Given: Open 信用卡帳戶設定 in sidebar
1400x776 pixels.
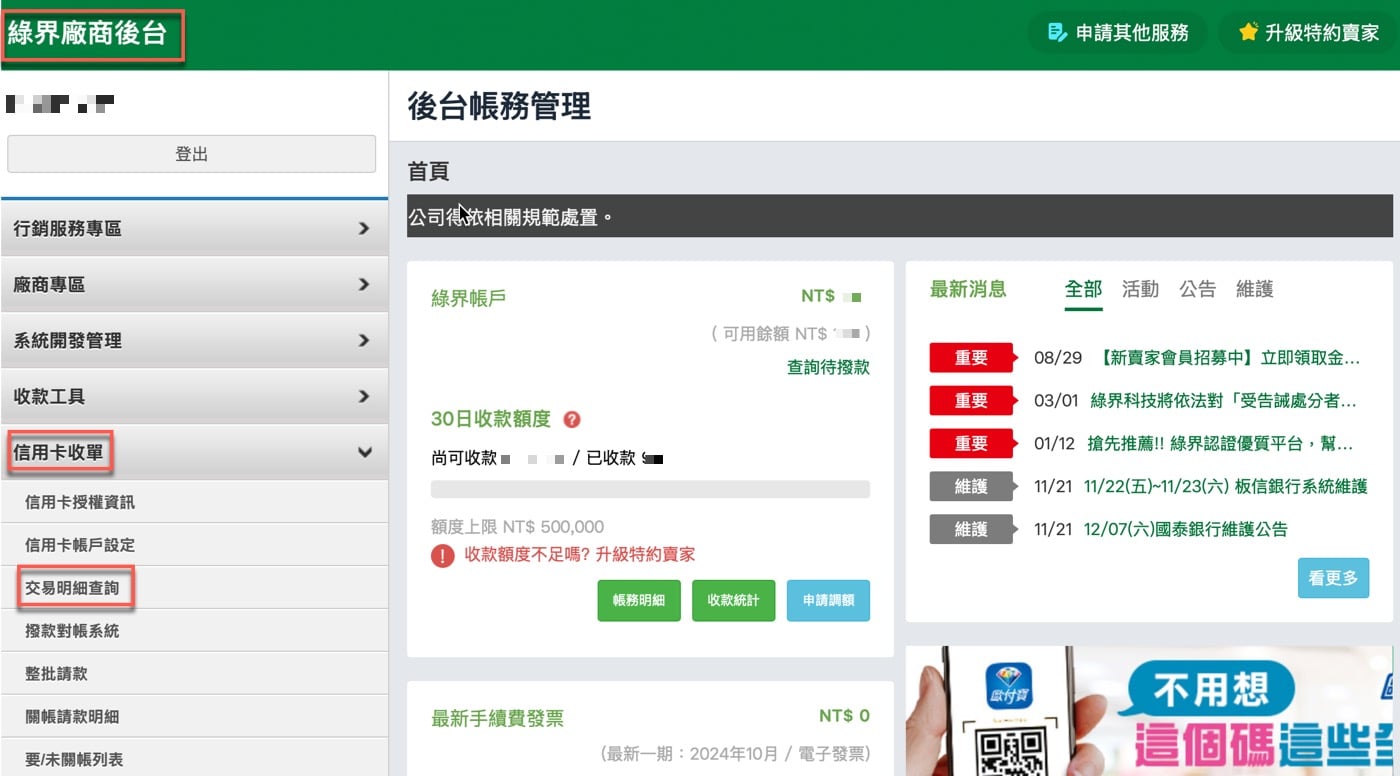Looking at the screenshot, I should (x=194, y=545).
